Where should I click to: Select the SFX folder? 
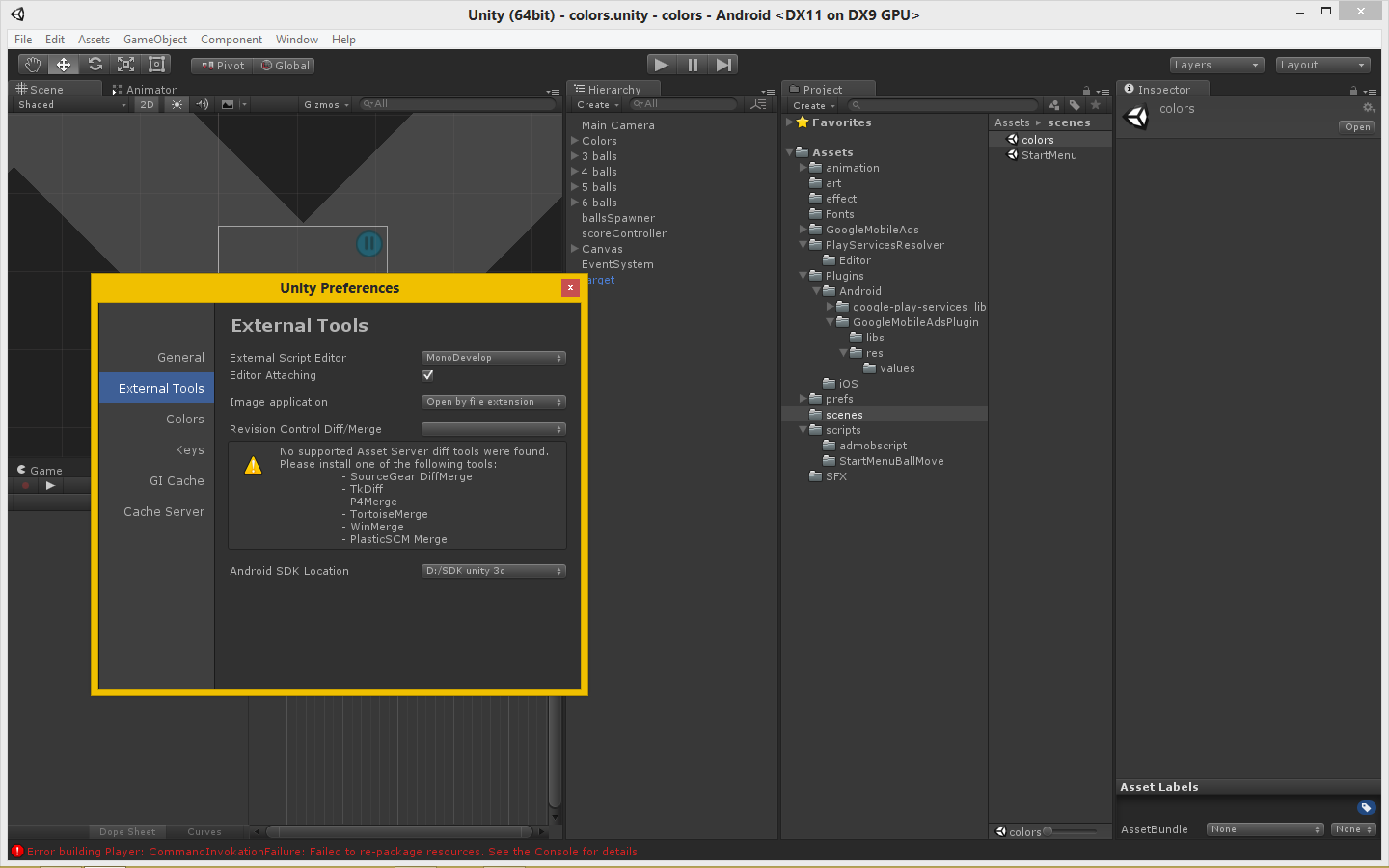point(835,476)
